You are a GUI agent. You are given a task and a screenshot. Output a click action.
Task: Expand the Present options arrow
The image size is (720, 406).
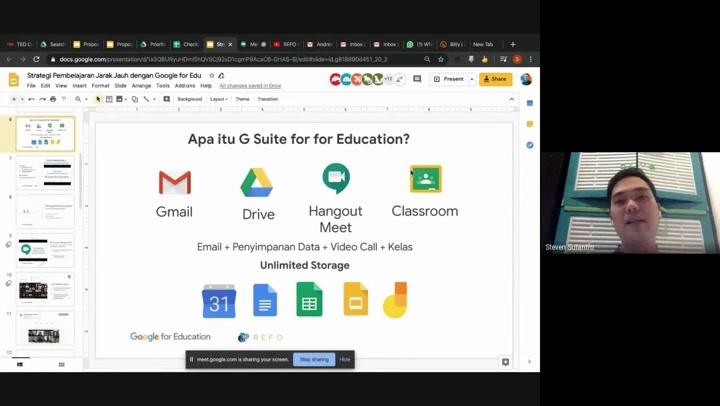pos(472,79)
